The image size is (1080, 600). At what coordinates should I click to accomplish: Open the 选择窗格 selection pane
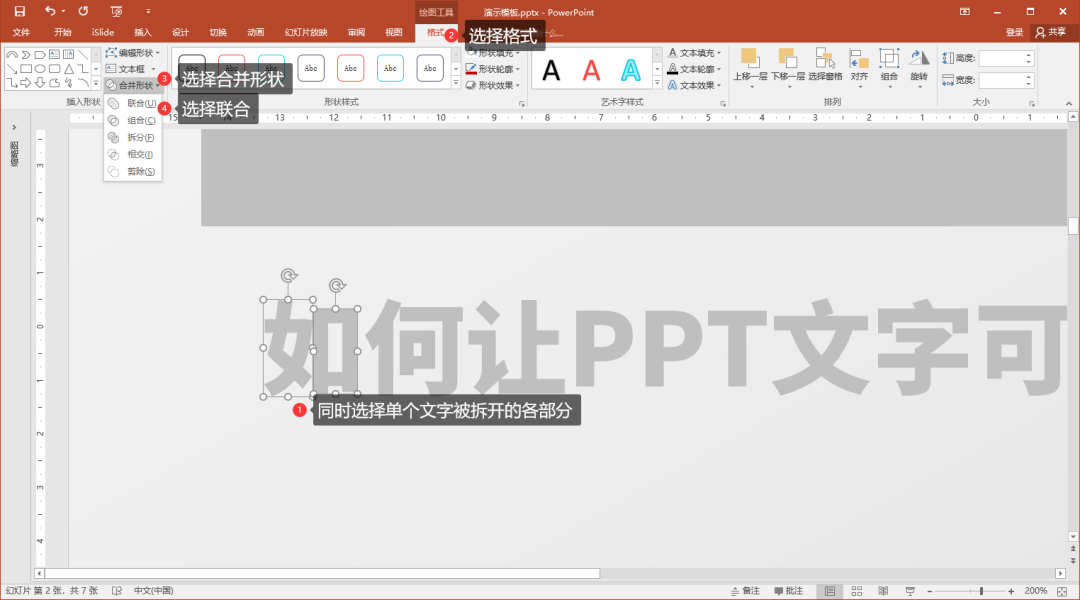coord(825,65)
